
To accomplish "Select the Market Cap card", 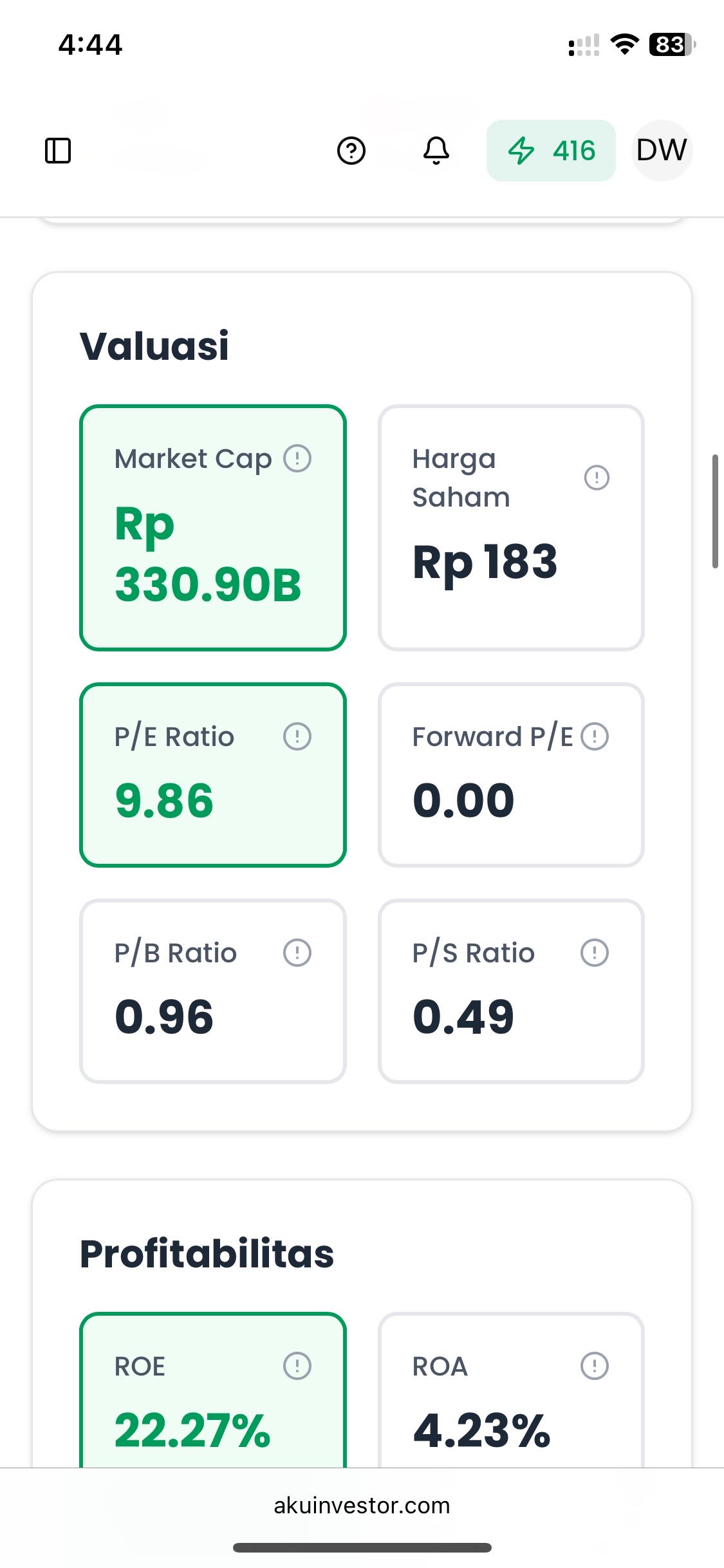I will (x=212, y=554).
